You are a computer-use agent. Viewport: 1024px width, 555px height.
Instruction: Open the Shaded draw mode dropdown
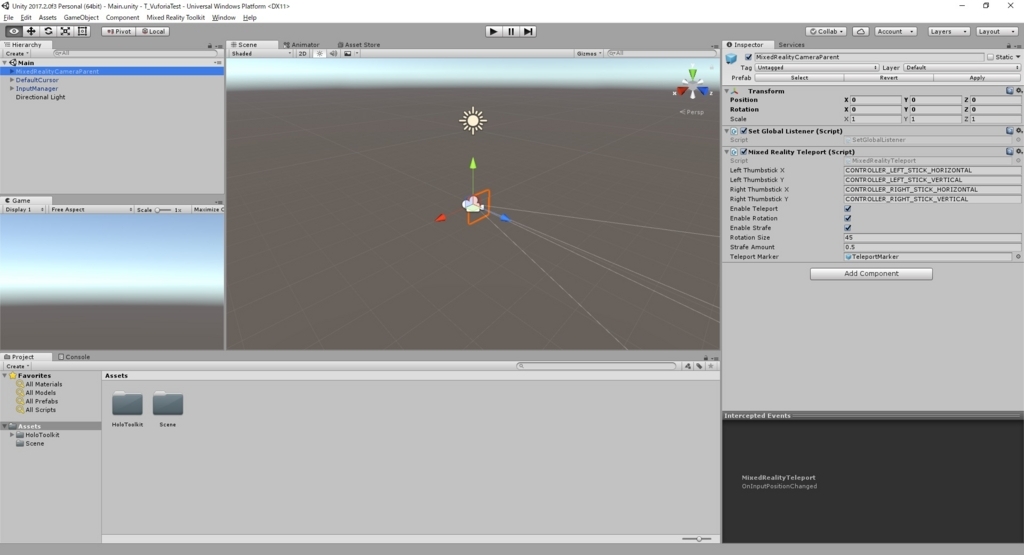pyautogui.click(x=261, y=54)
